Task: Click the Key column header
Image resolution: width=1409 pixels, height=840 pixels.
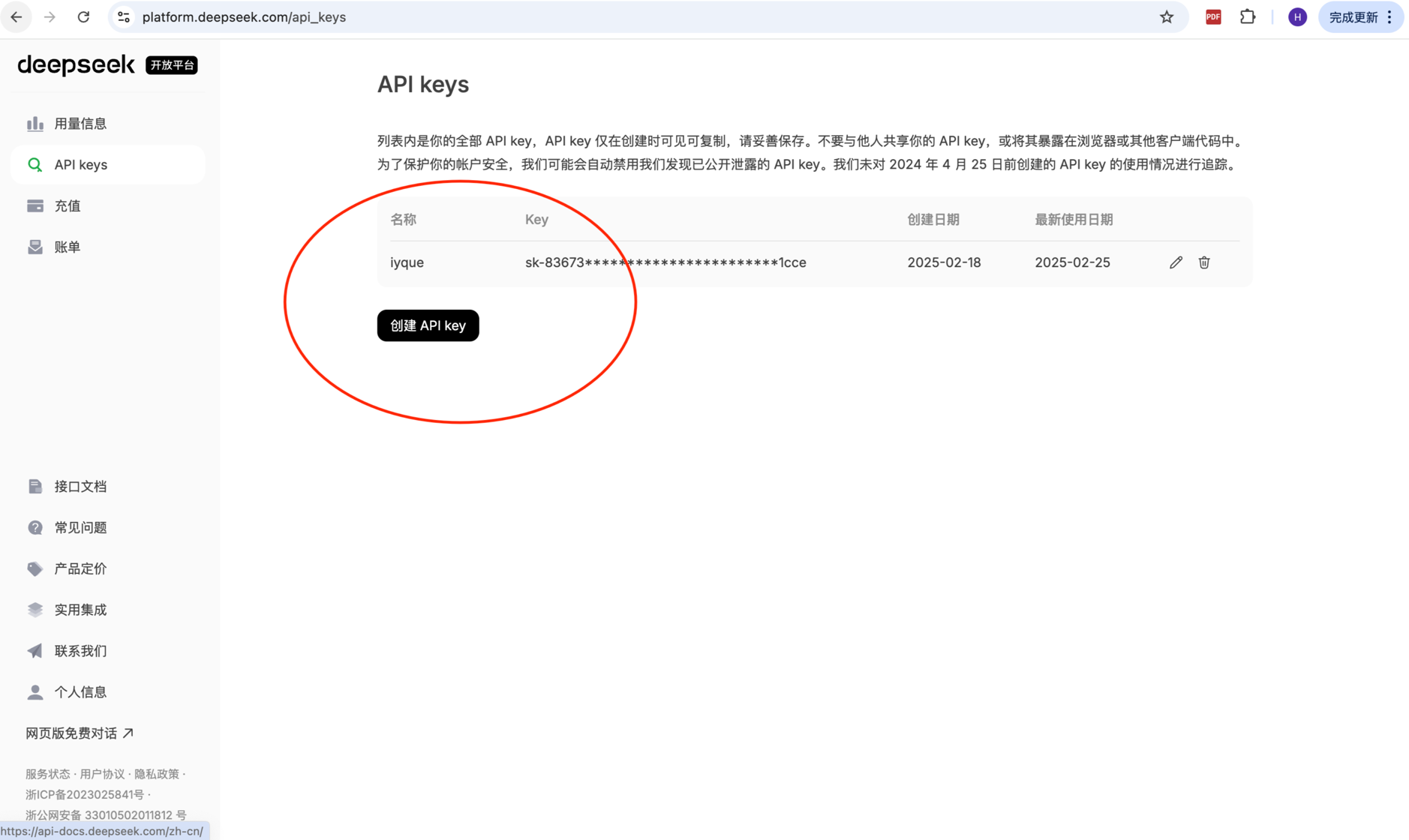Action: (x=536, y=220)
